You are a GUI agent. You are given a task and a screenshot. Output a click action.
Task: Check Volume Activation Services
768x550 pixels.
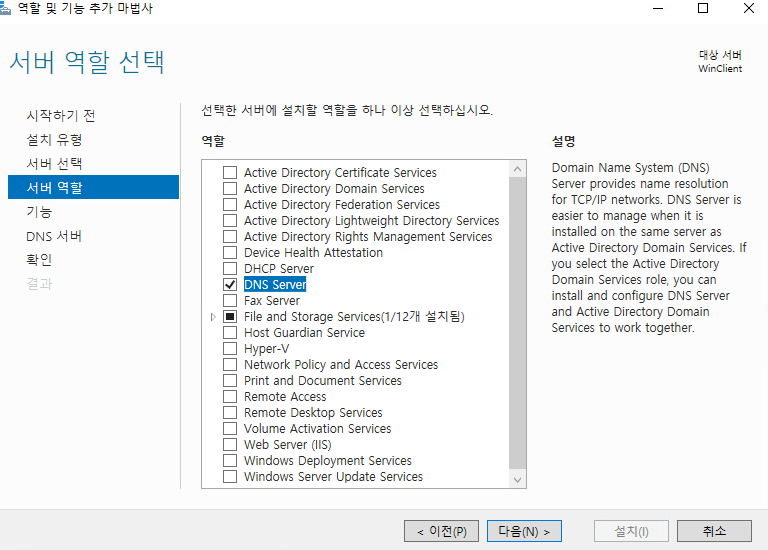point(230,429)
